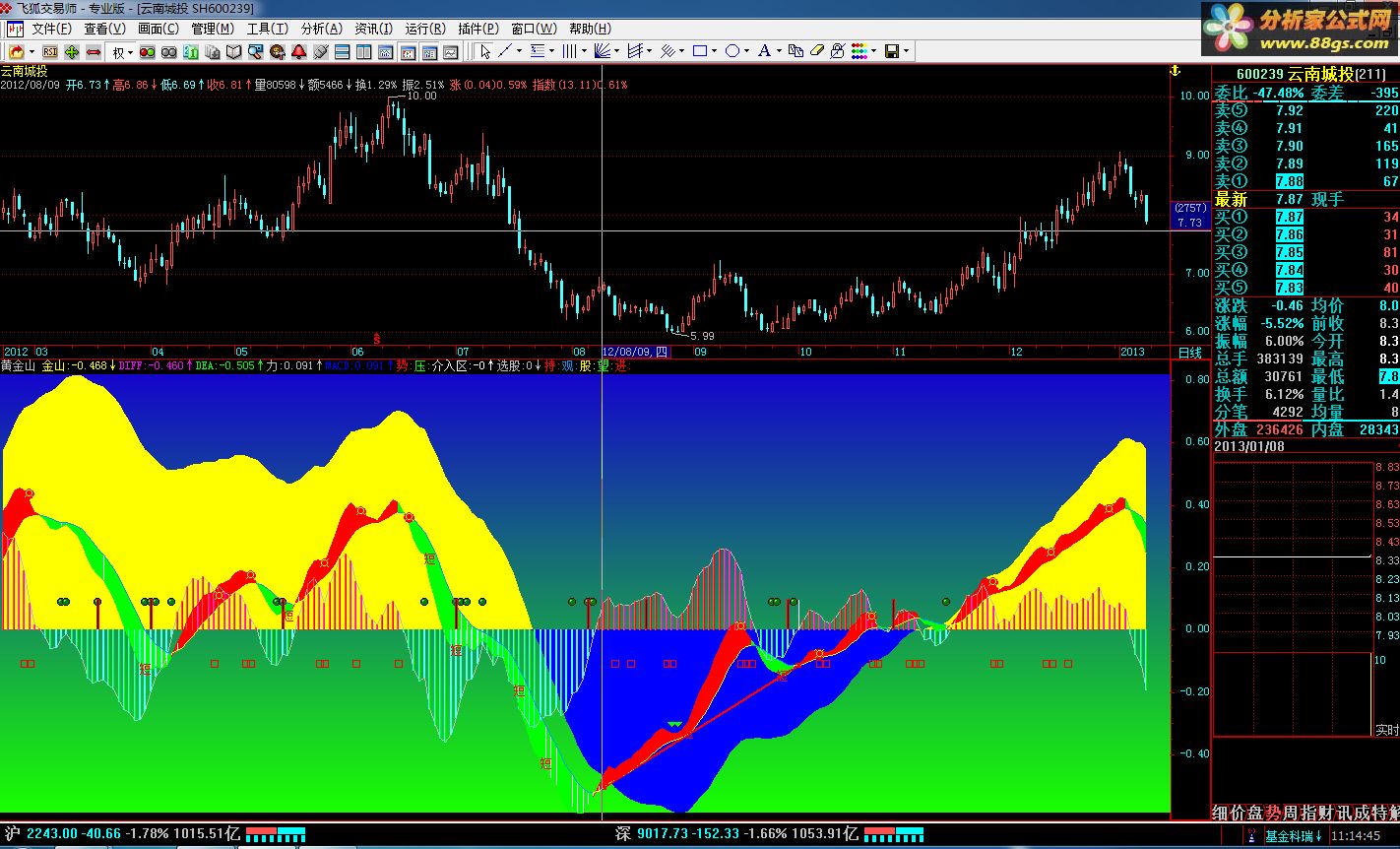Image resolution: width=1400 pixels, height=849 pixels.
Task: Open the 画面(C) menu
Action: tap(159, 29)
